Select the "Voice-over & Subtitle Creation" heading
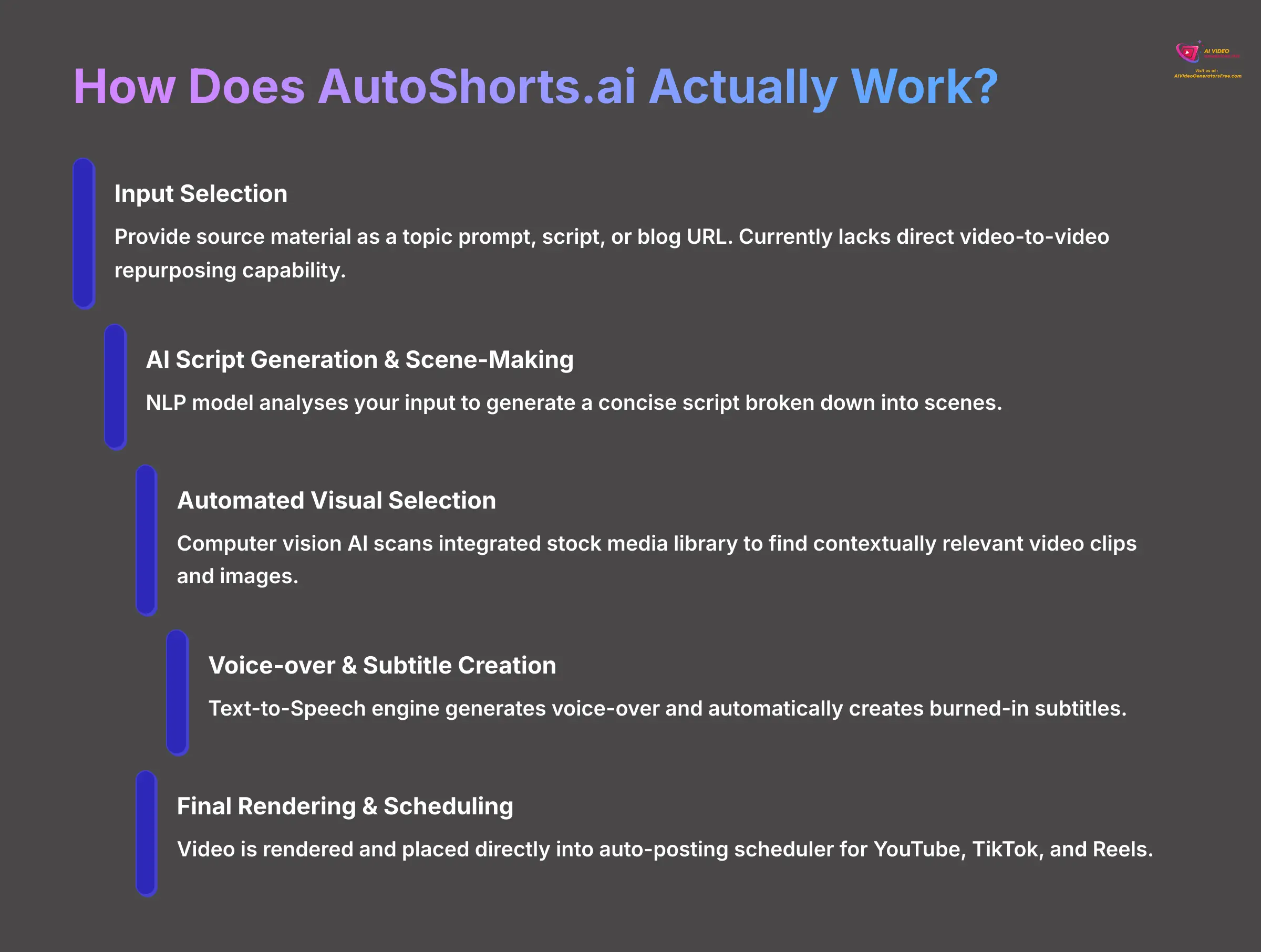This screenshot has height=952, width=1261. (x=382, y=665)
